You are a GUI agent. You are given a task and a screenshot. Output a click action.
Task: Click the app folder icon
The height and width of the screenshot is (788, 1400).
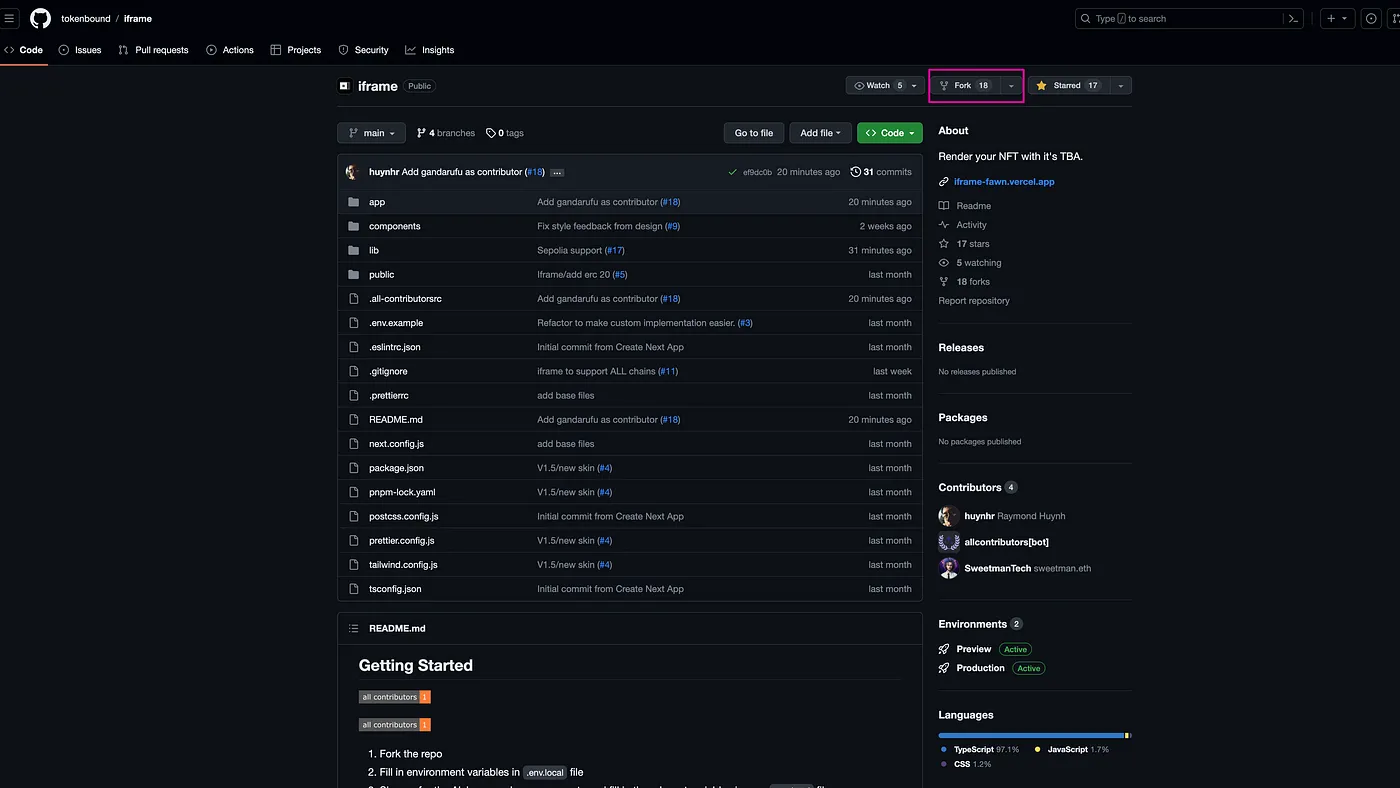(x=353, y=202)
